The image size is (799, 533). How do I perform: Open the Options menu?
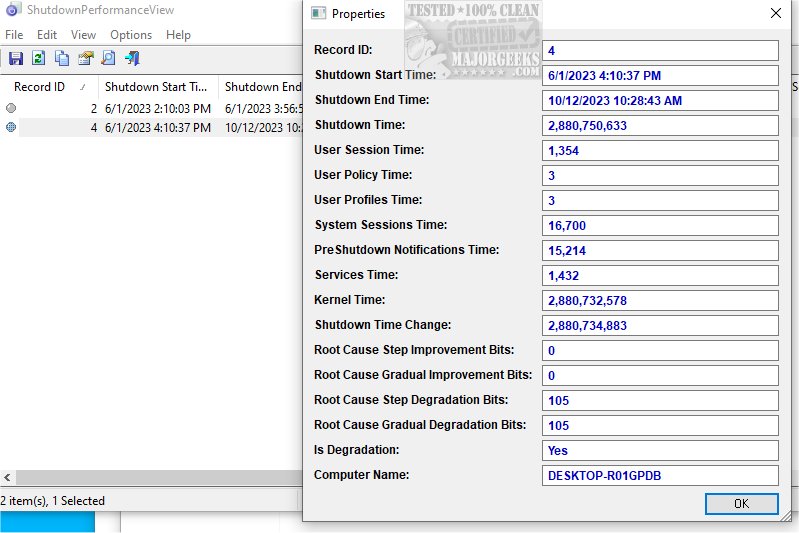click(x=131, y=35)
